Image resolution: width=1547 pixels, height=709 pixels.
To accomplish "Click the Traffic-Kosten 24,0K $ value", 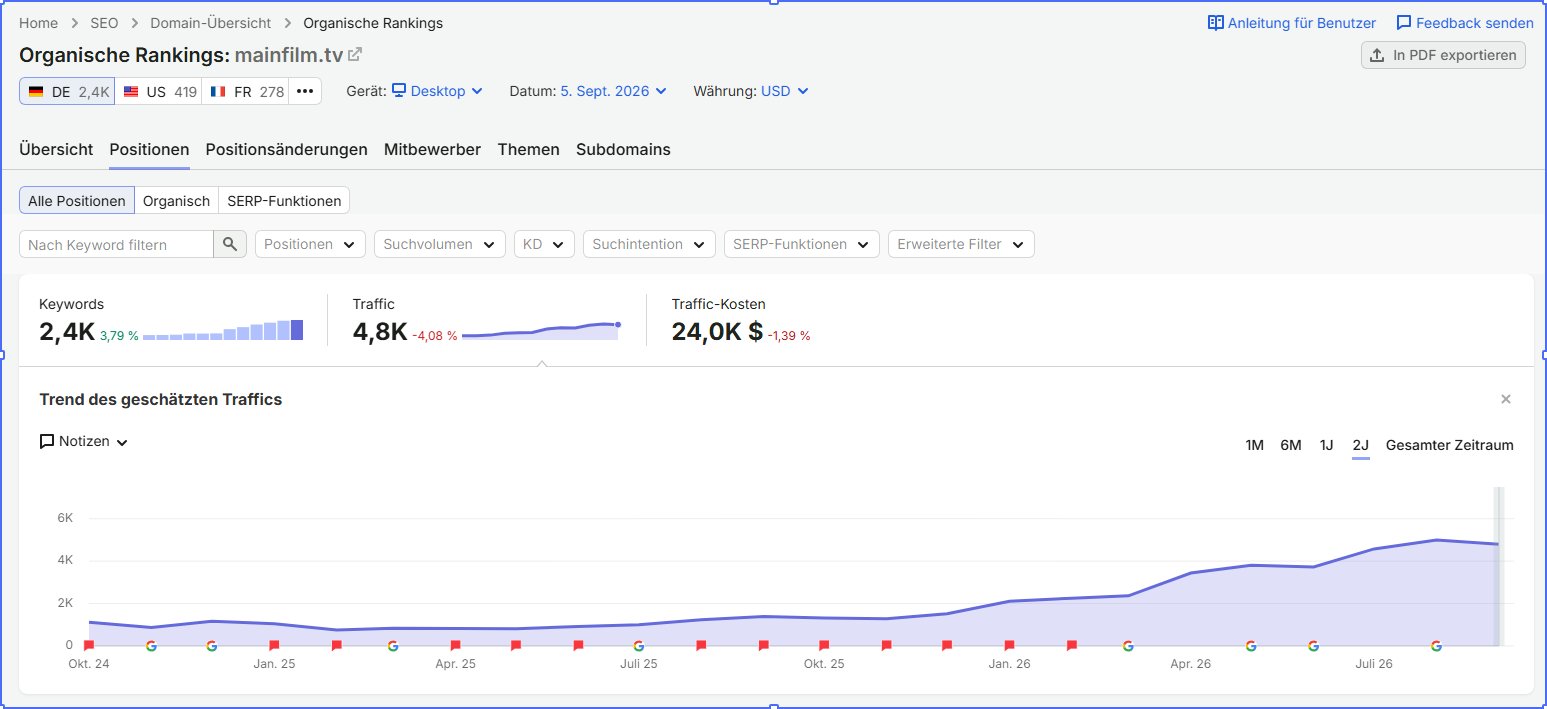I will pos(717,333).
